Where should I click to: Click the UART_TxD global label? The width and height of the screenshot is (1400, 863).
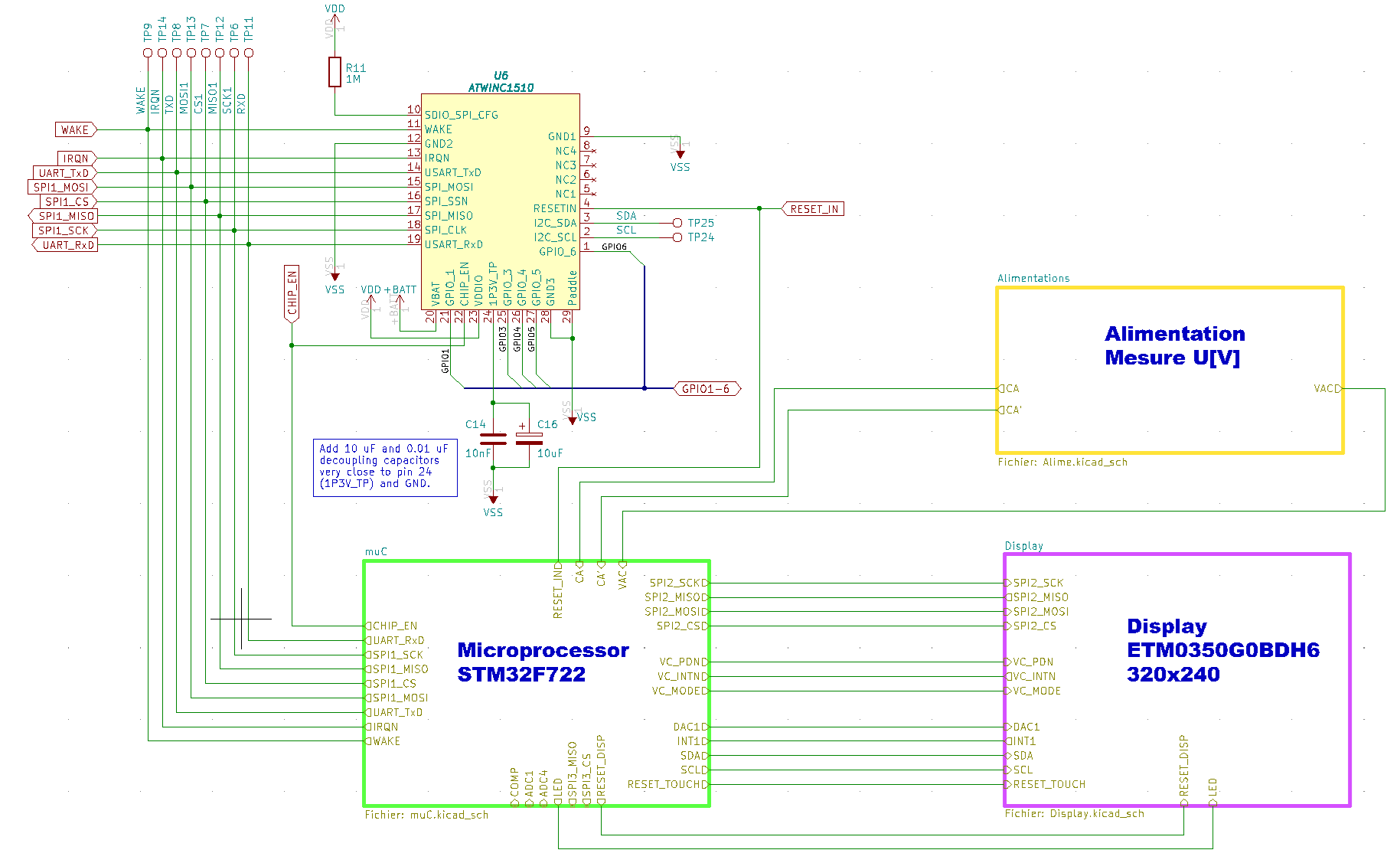point(64,173)
